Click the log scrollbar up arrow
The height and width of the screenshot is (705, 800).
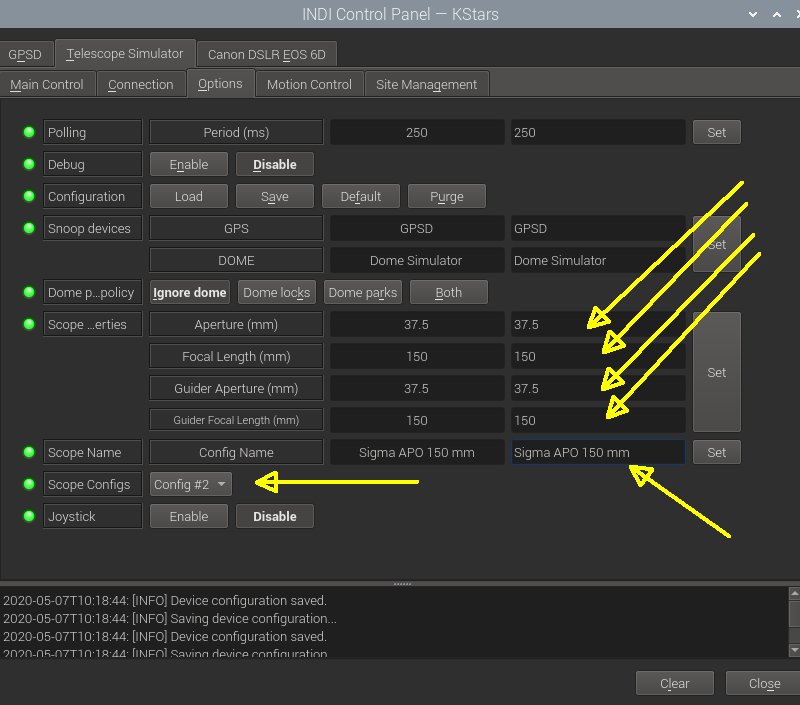coord(794,593)
